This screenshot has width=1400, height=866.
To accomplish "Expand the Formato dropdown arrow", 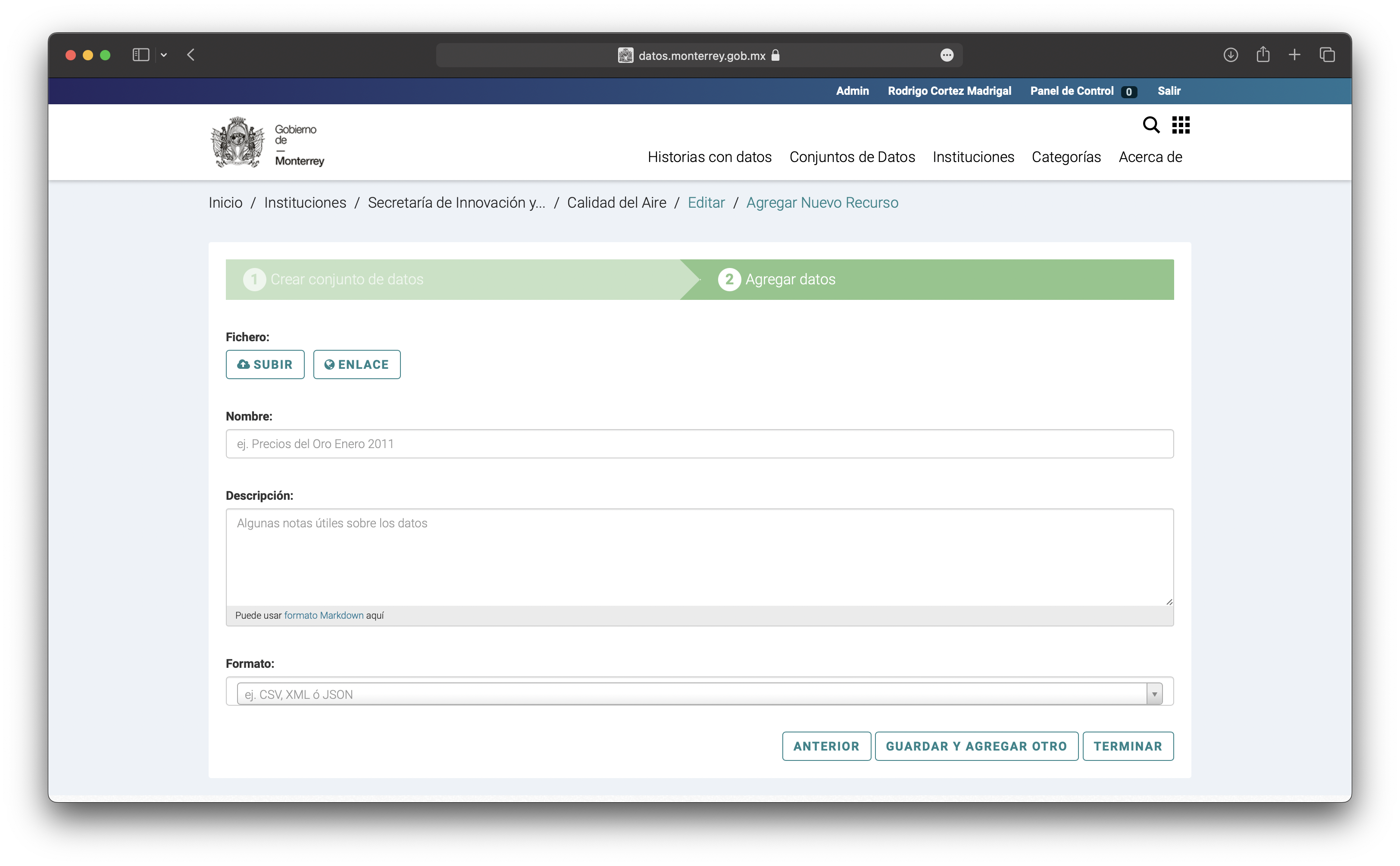I will point(1154,694).
